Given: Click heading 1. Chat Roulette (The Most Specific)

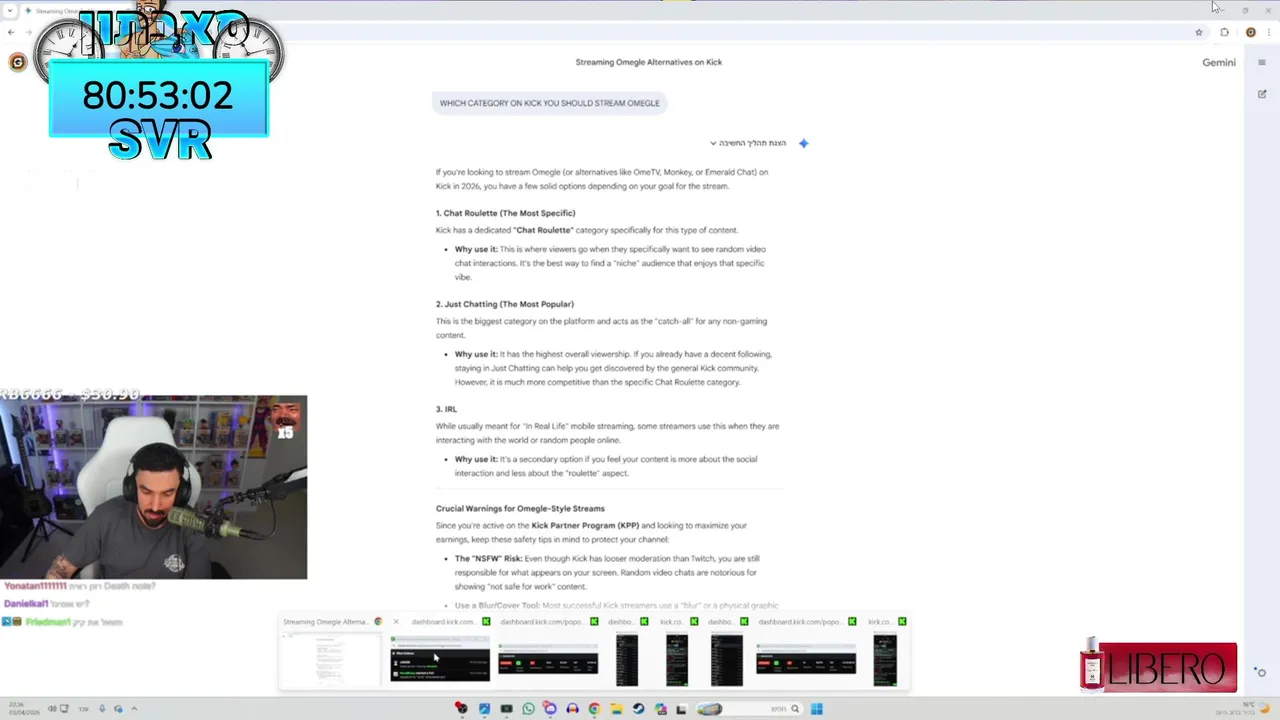Looking at the screenshot, I should (x=505, y=213).
